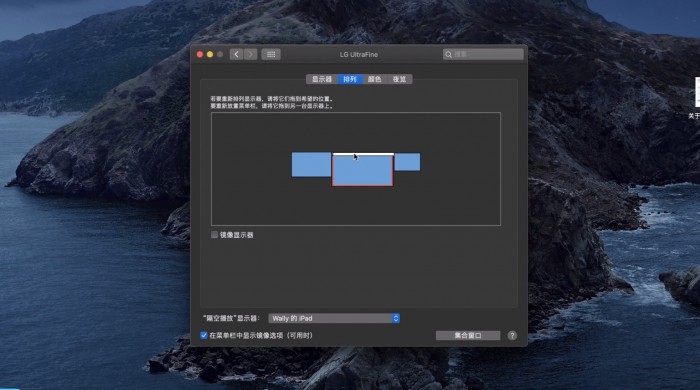Viewport: 700px width, 390px height.
Task: Uncheck 在菜单栏中显示镜像选项 checkbox
Action: pyautogui.click(x=204, y=335)
